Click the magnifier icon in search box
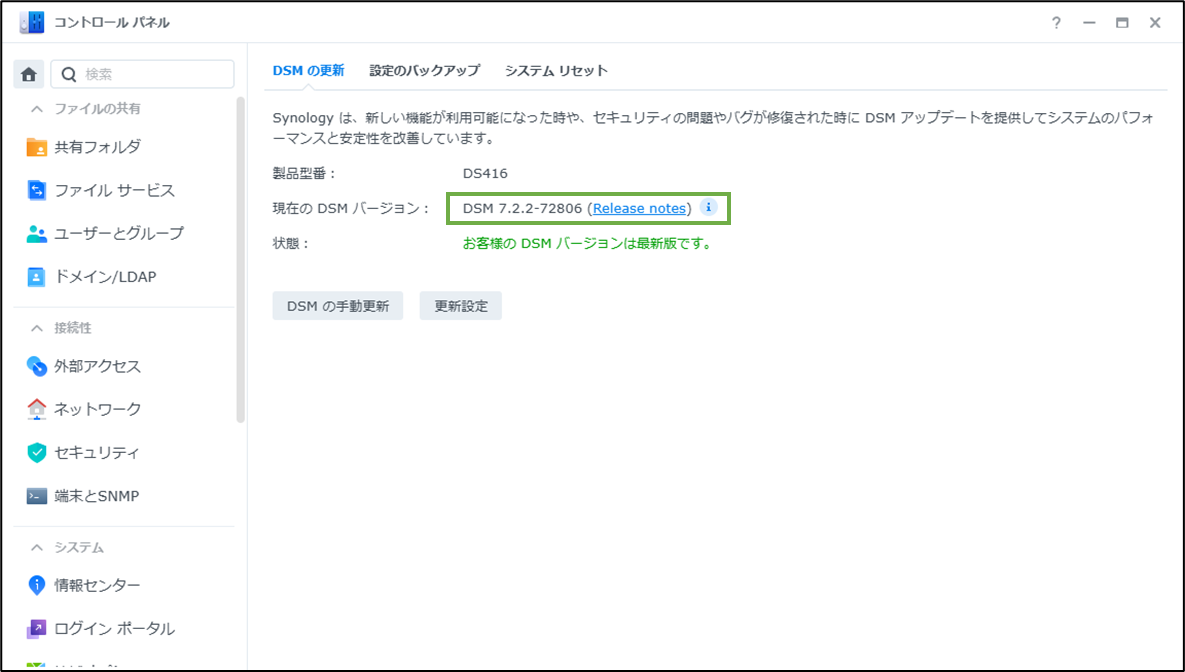Viewport: 1185px width, 672px height. click(x=69, y=74)
